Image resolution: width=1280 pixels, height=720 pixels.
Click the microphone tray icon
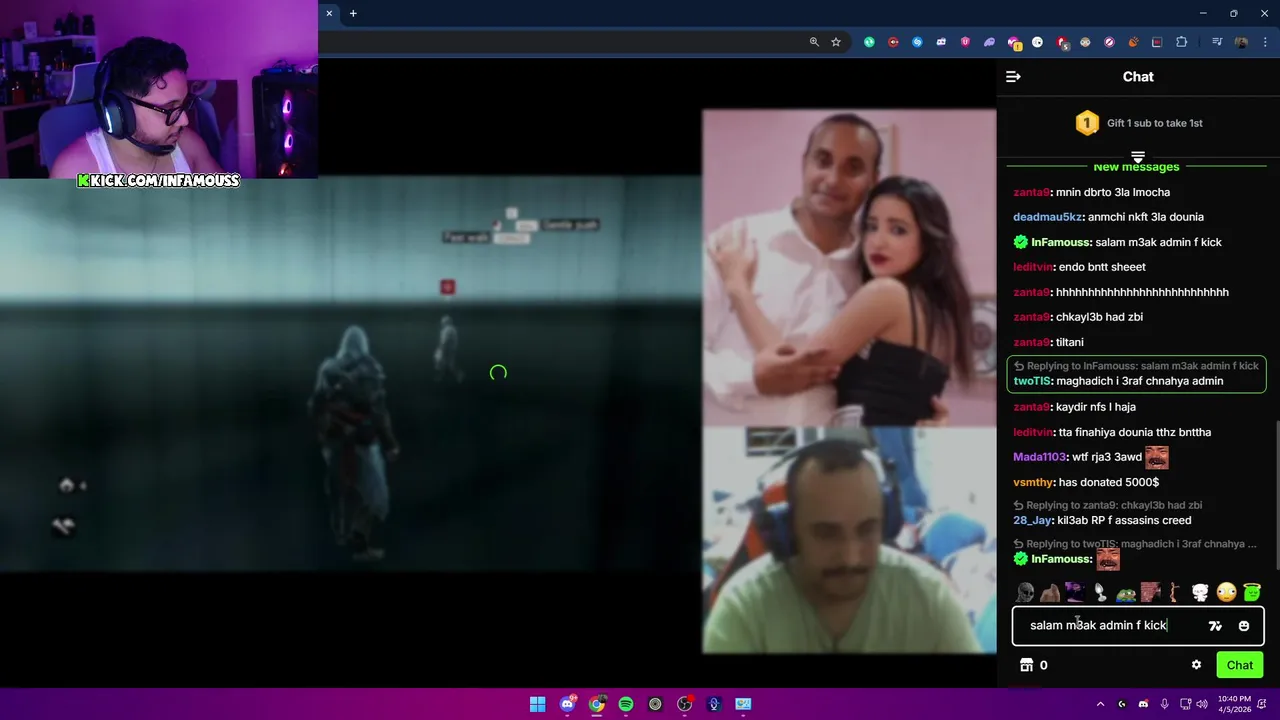pyautogui.click(x=1164, y=704)
